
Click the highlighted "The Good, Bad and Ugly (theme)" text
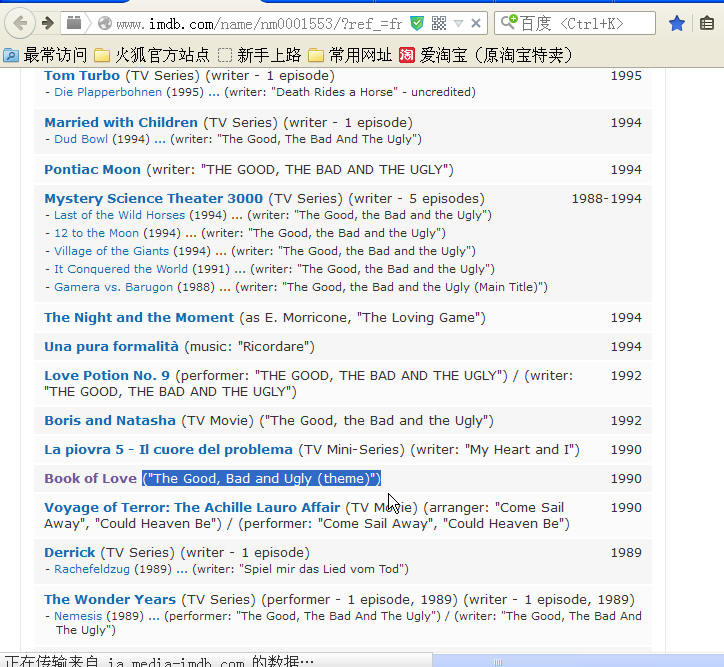click(261, 479)
